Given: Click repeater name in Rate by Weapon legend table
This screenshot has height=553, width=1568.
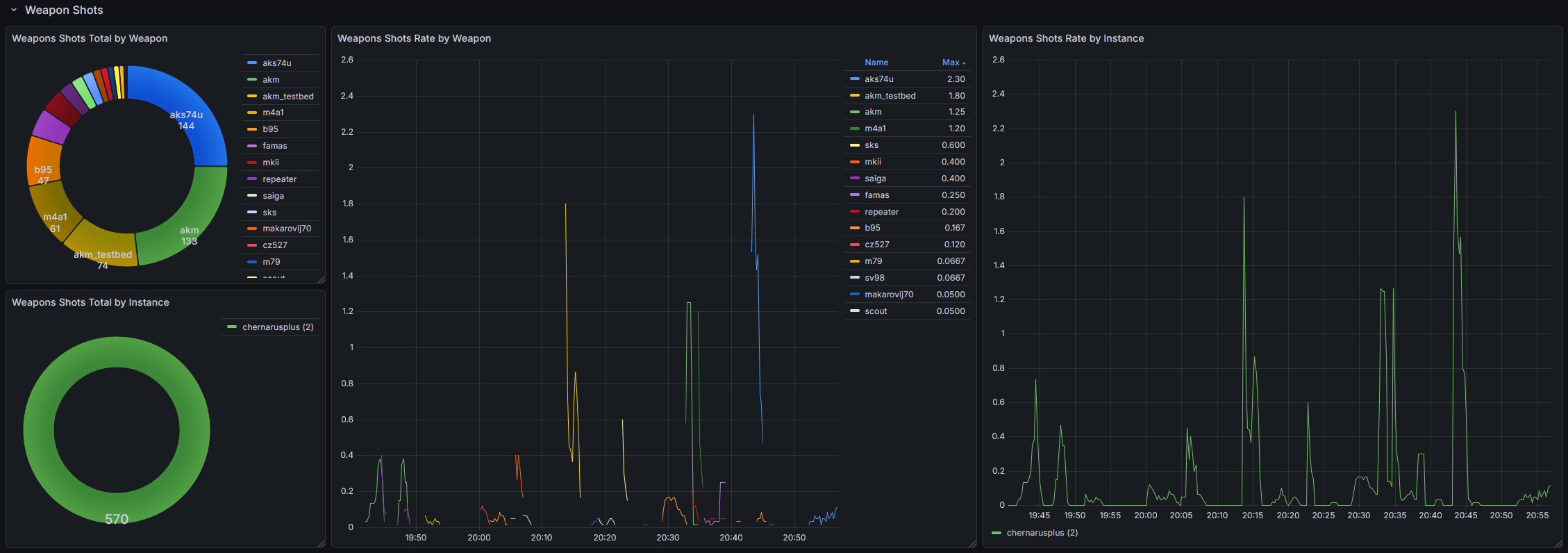Looking at the screenshot, I should point(882,212).
